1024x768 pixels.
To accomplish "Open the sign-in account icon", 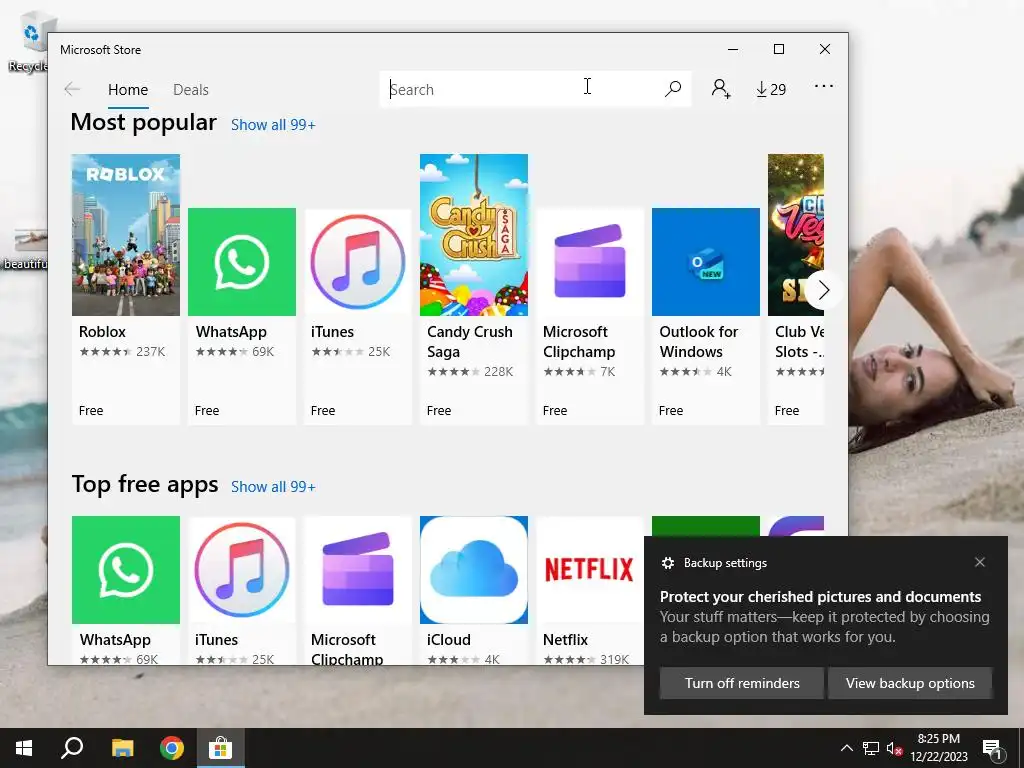I will (720, 89).
